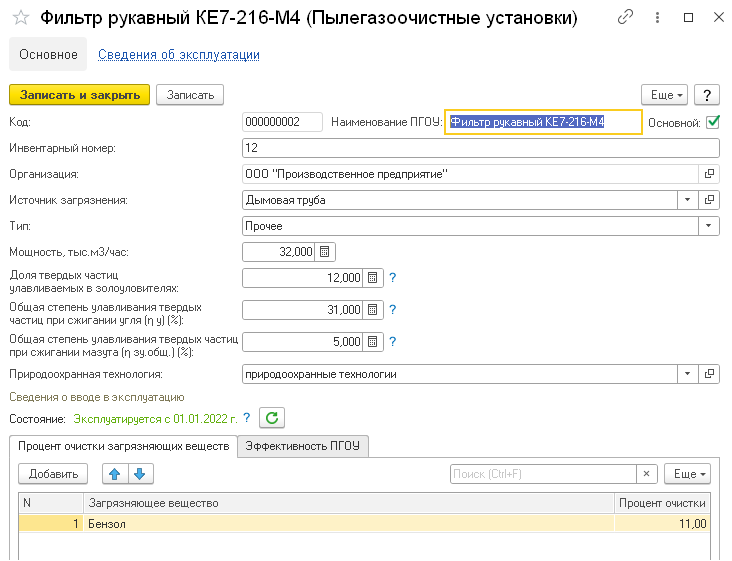Click the Инвентарный номер input field

point(480,148)
